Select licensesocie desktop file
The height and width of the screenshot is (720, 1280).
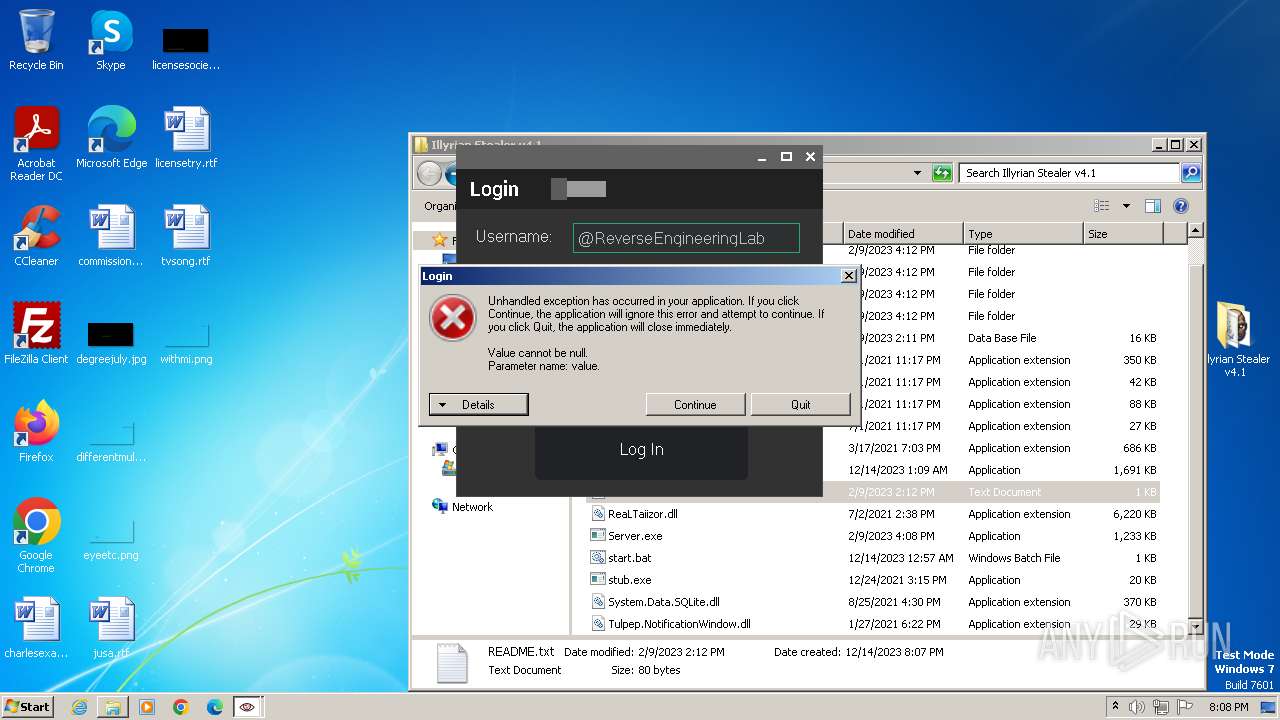click(x=186, y=50)
